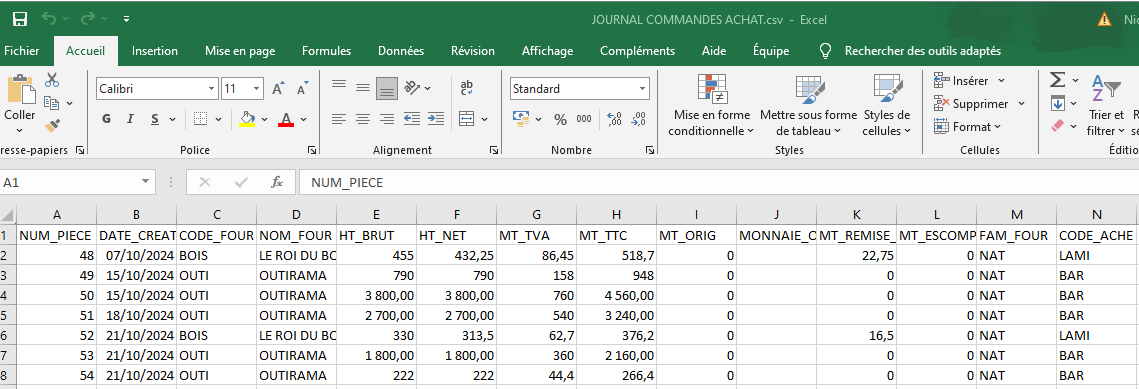This screenshot has height=389, width=1139.
Task: Select cell containing LE ROI DU BC row 2
Action: tap(296, 255)
